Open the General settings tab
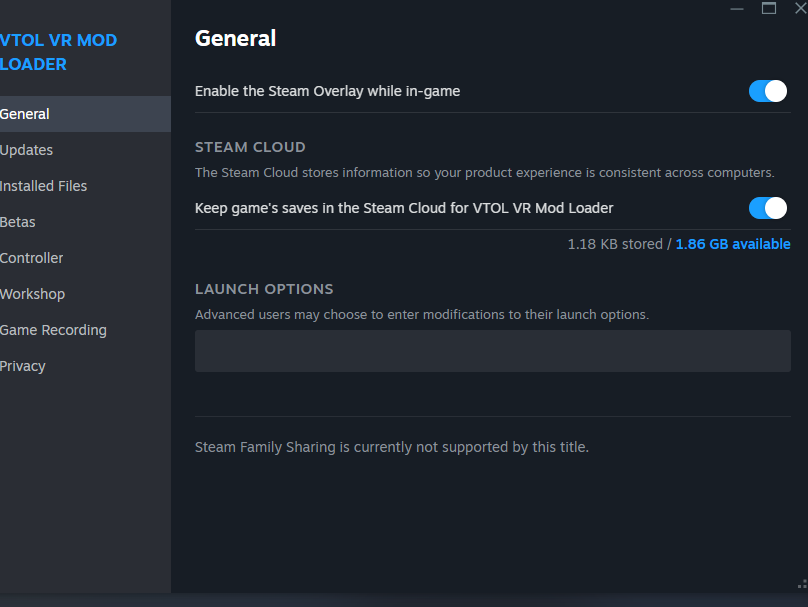This screenshot has height=607, width=808. click(85, 114)
